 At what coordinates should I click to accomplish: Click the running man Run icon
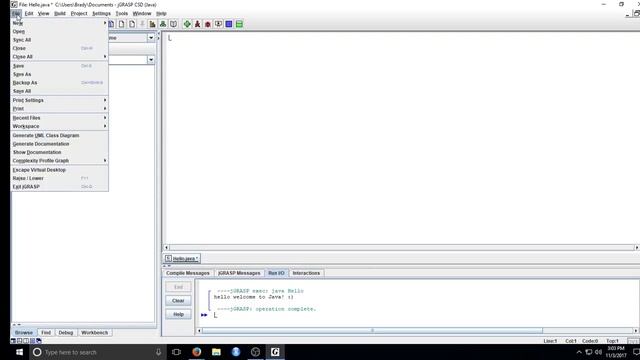pyautogui.click(x=198, y=24)
